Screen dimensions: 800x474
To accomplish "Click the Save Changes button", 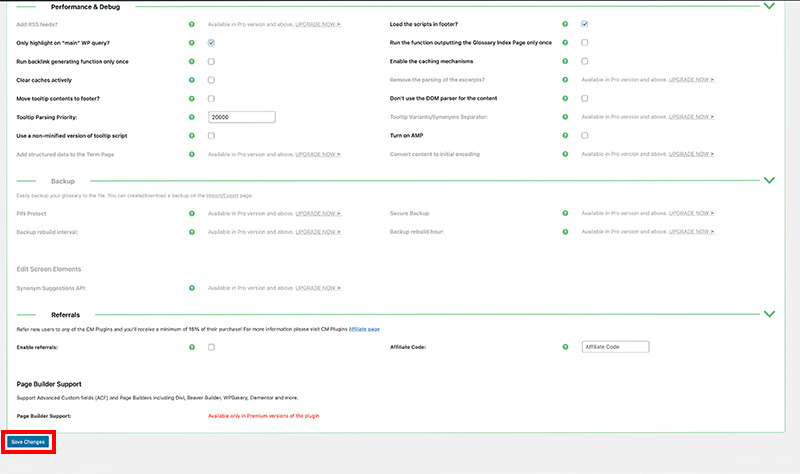I will (x=27, y=441).
